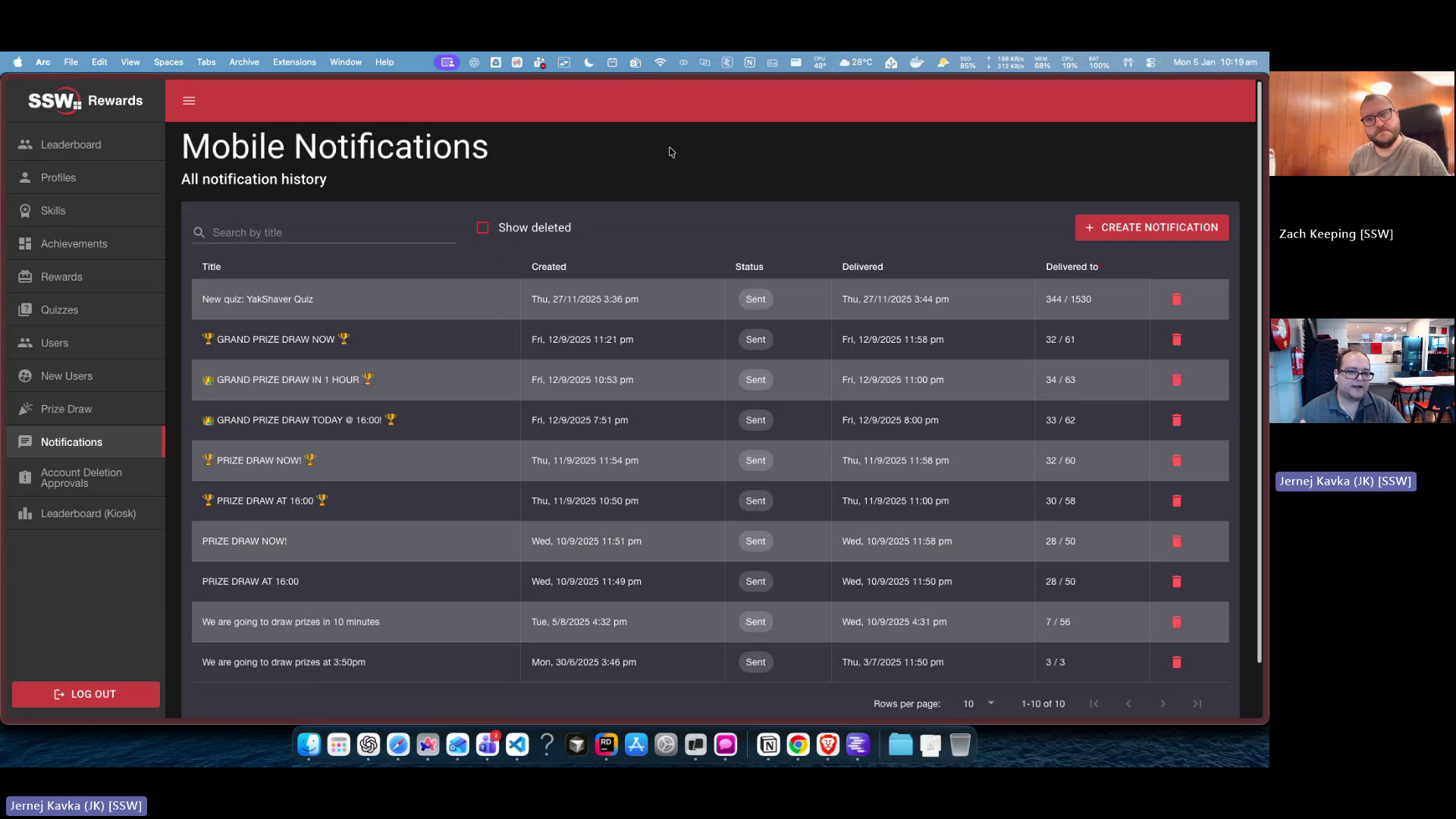Viewport: 1456px width, 819px height.
Task: Select Skills in the sidebar
Action: pyautogui.click(x=52, y=210)
